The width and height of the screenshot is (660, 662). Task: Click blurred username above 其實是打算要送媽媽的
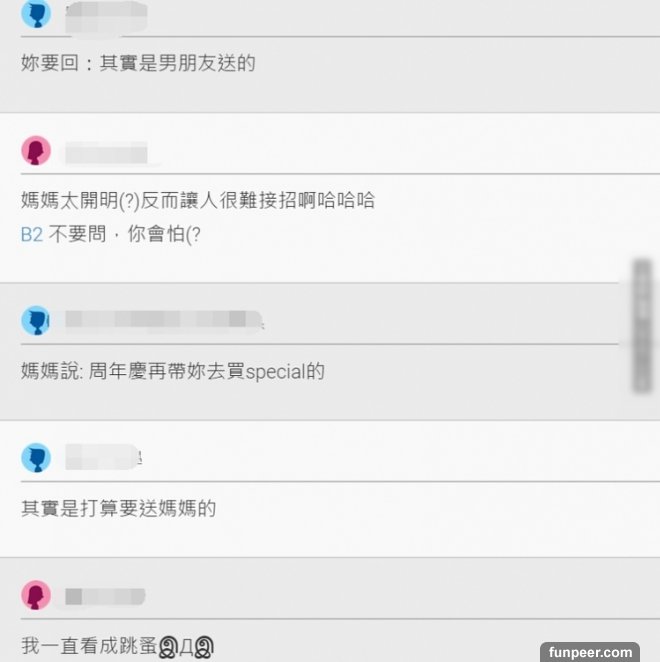click(x=102, y=457)
